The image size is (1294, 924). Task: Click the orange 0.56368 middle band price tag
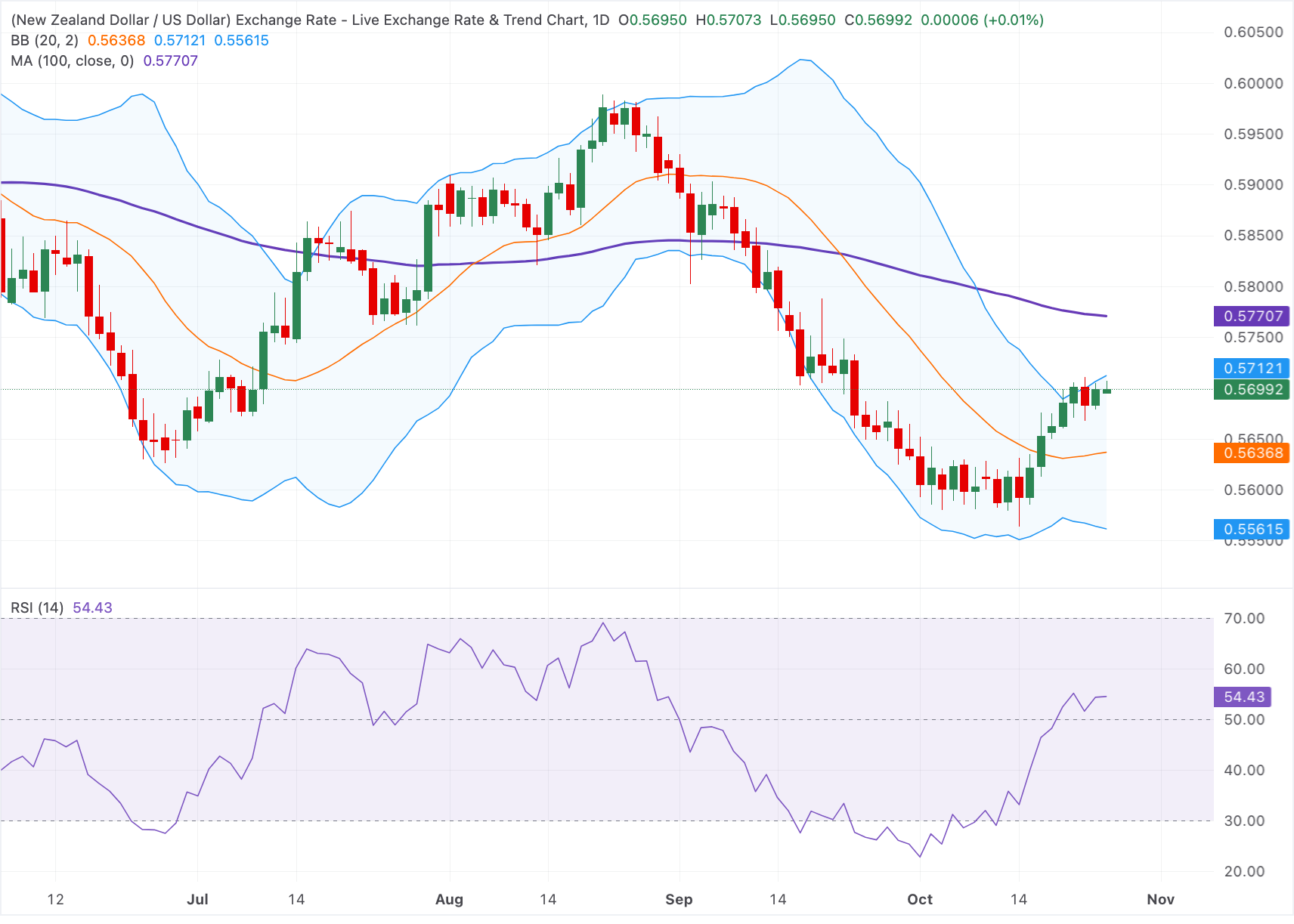(1252, 453)
